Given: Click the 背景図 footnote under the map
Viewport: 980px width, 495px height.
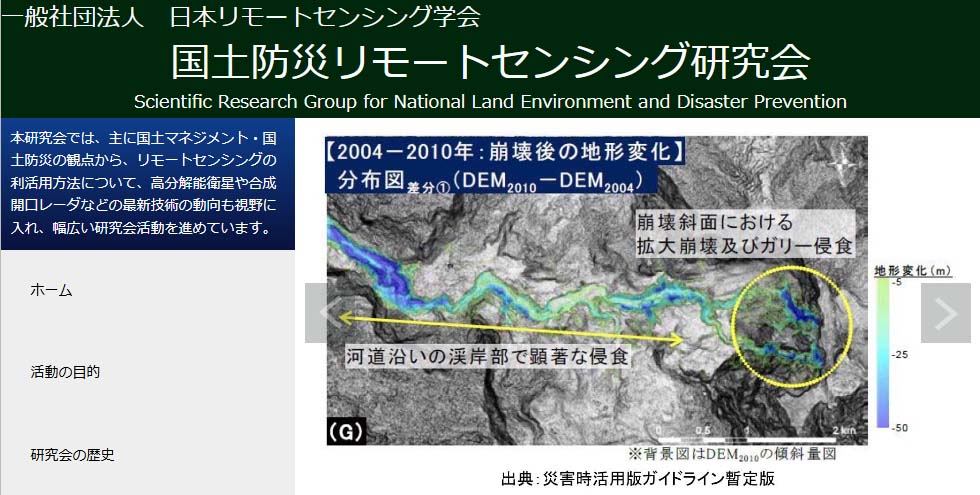Looking at the screenshot, I should click(x=730, y=453).
